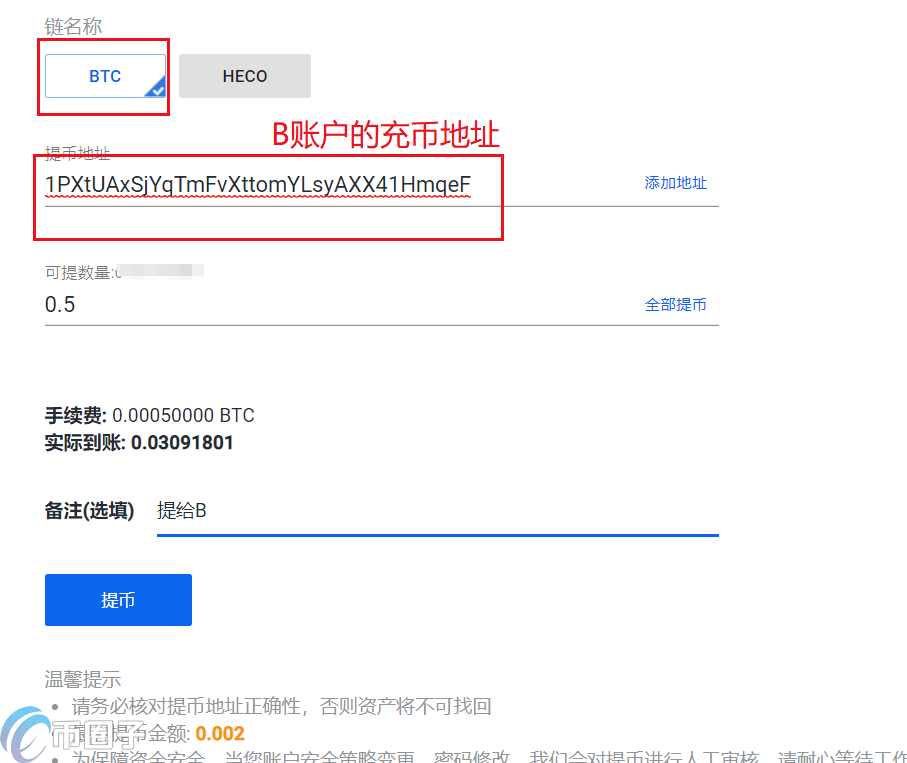Click the orange 0.002 minimum amount value
Screen dimensions: 907x763
(223, 733)
